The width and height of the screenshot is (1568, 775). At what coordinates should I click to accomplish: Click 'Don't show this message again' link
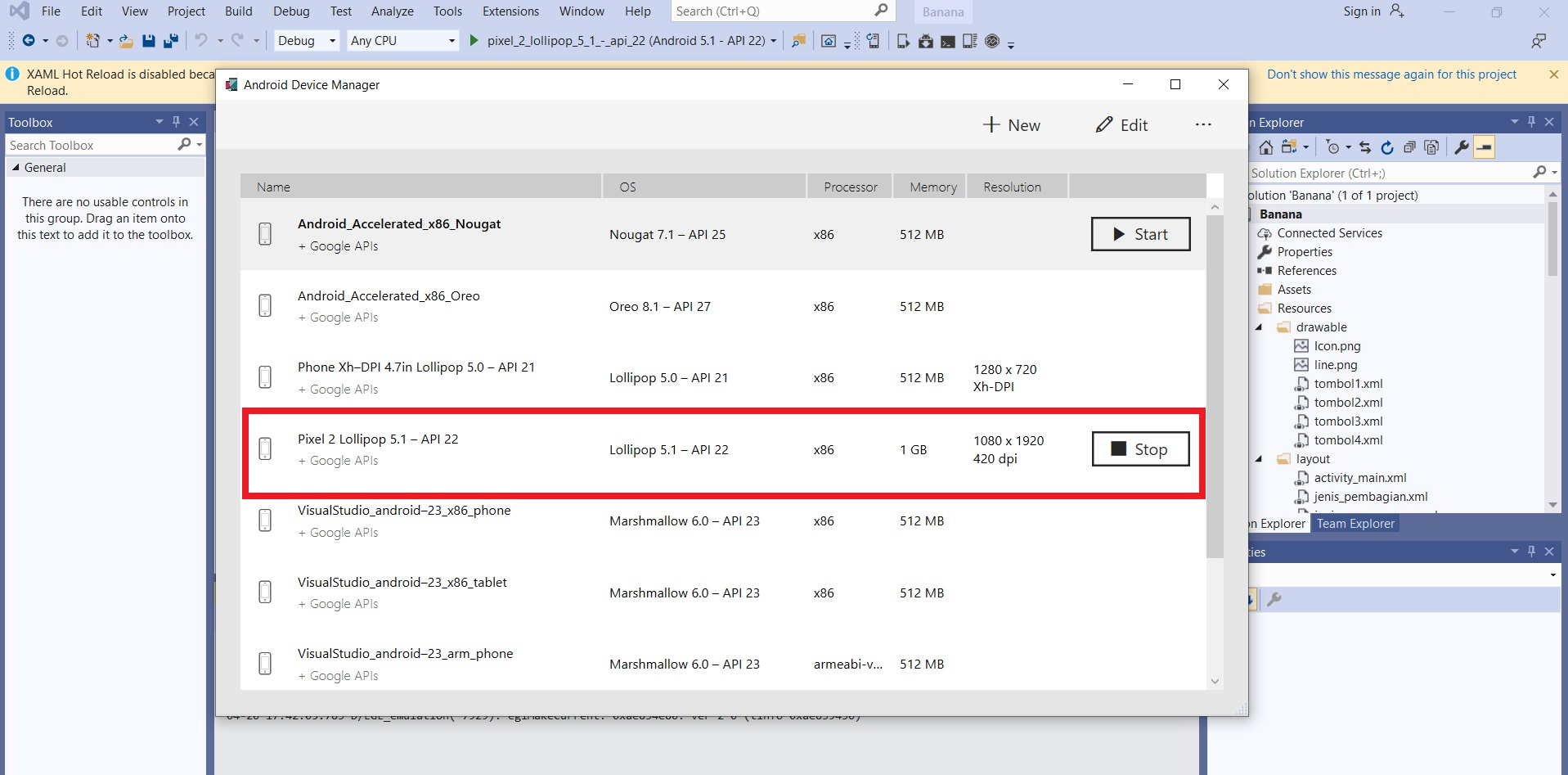click(x=1391, y=74)
